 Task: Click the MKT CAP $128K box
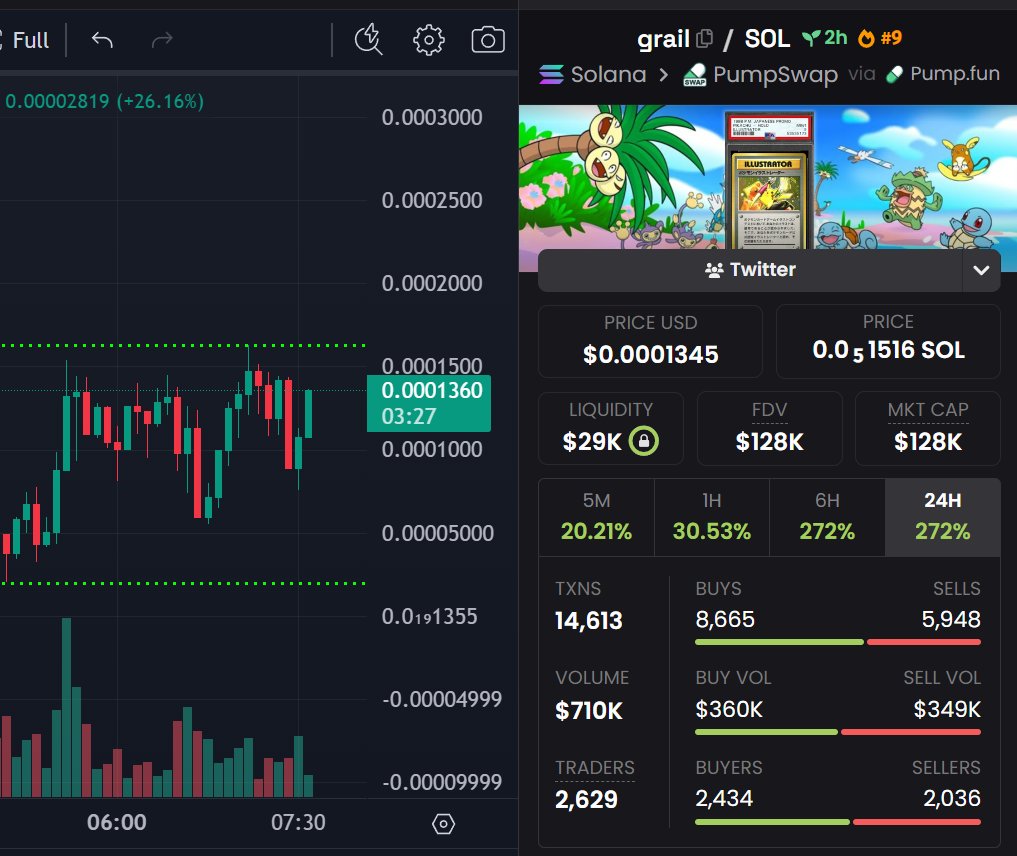(927, 428)
